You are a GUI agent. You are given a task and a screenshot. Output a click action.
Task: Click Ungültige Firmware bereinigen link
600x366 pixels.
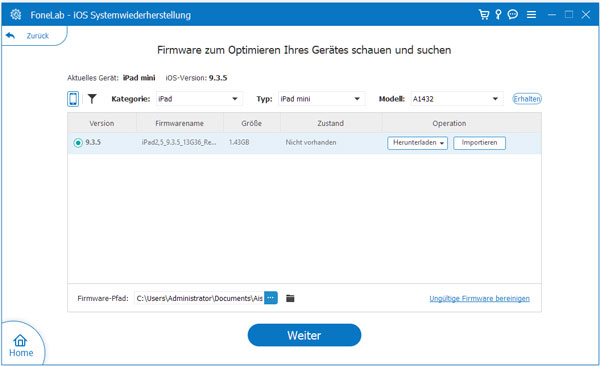(x=479, y=298)
